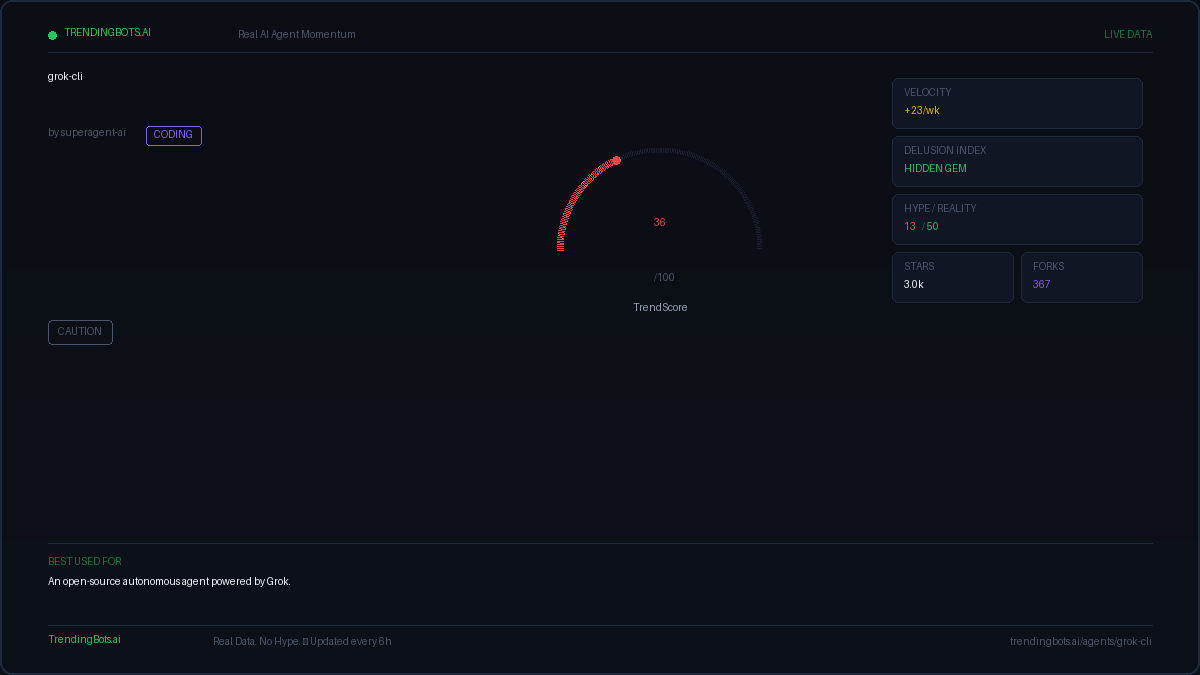Open the trendingbots.ai/agents/grok-cli URL

tap(1081, 642)
